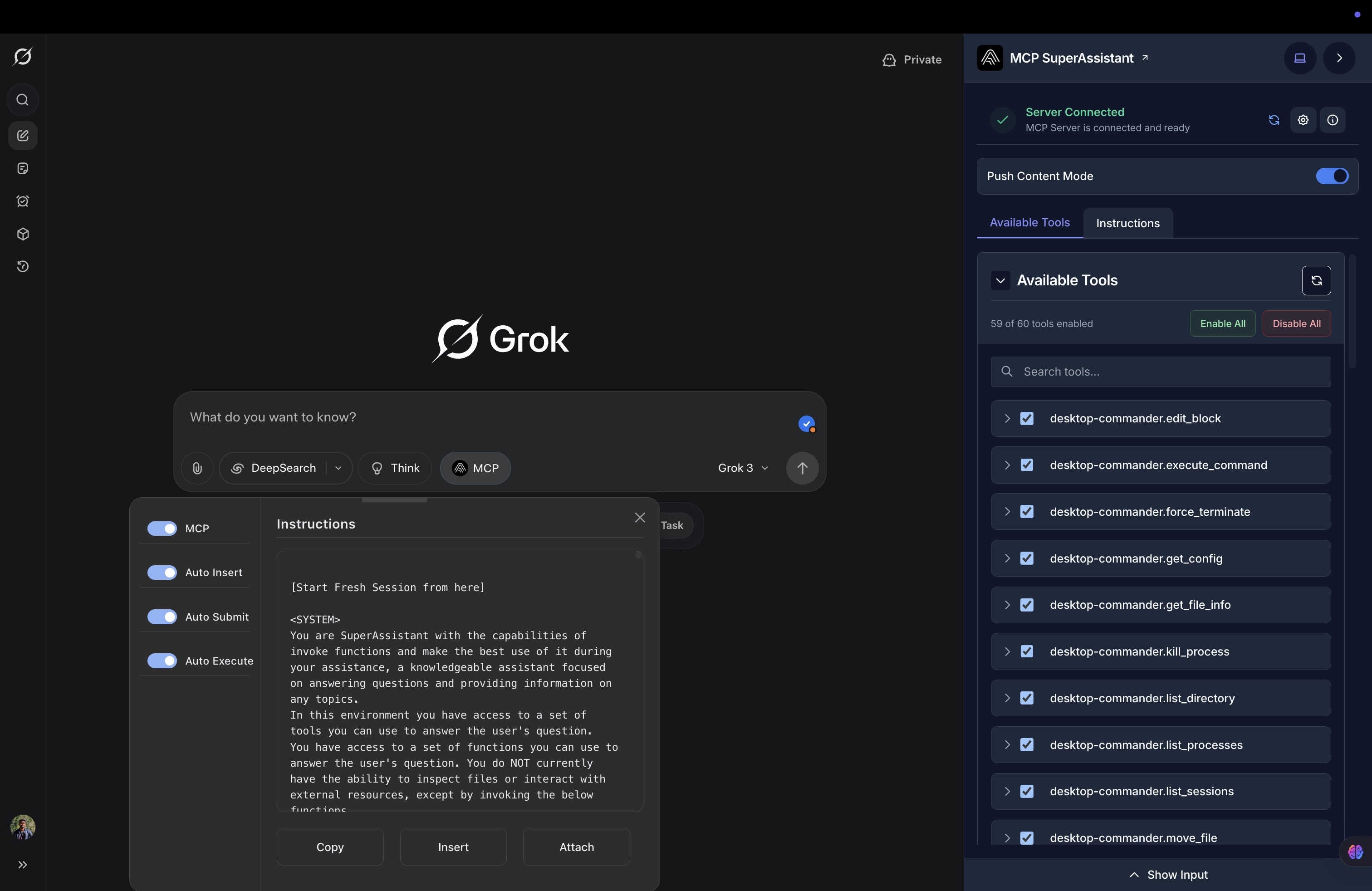
Task: Toggle Push Content Mode switch
Action: click(x=1332, y=176)
